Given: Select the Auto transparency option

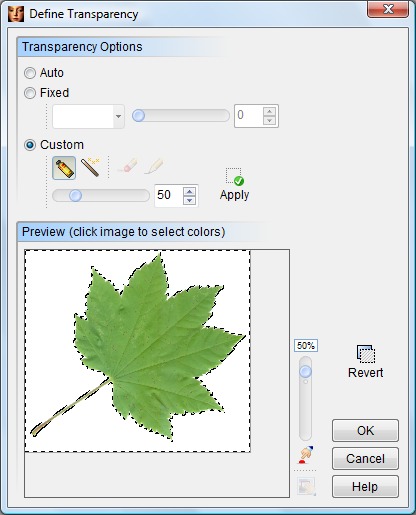Looking at the screenshot, I should 30,73.
